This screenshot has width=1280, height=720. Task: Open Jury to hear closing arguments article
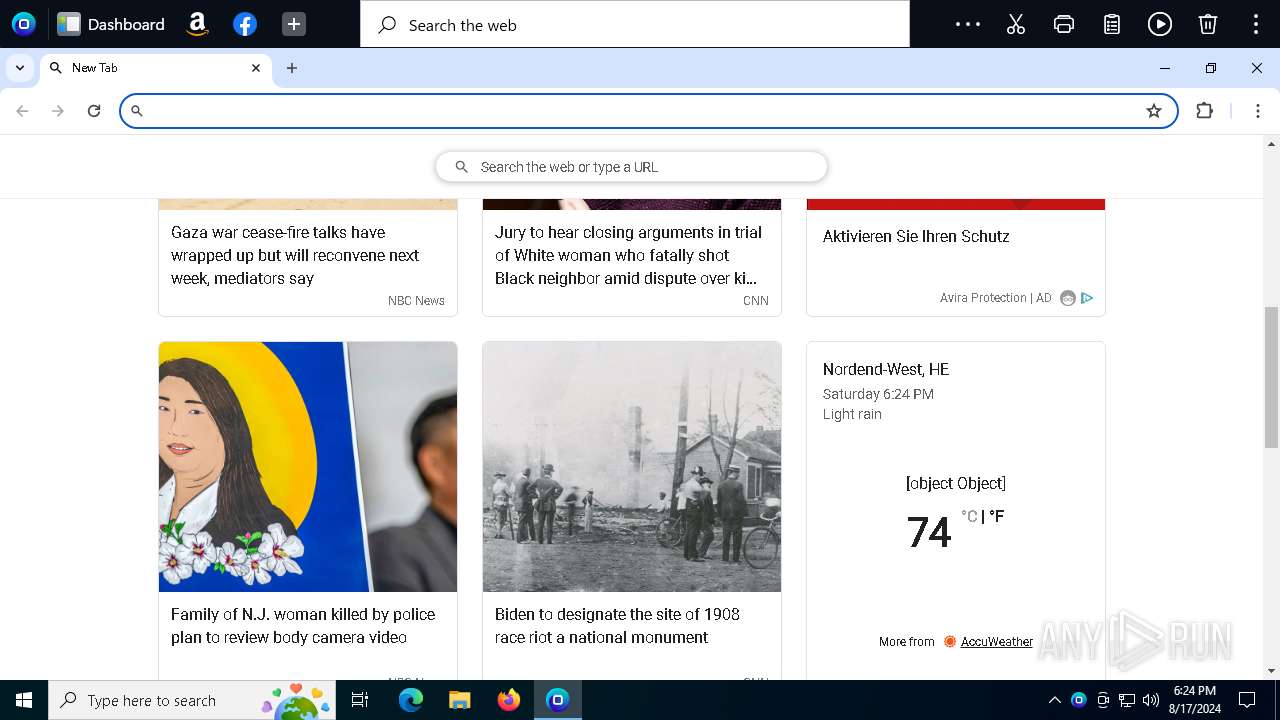click(x=628, y=255)
